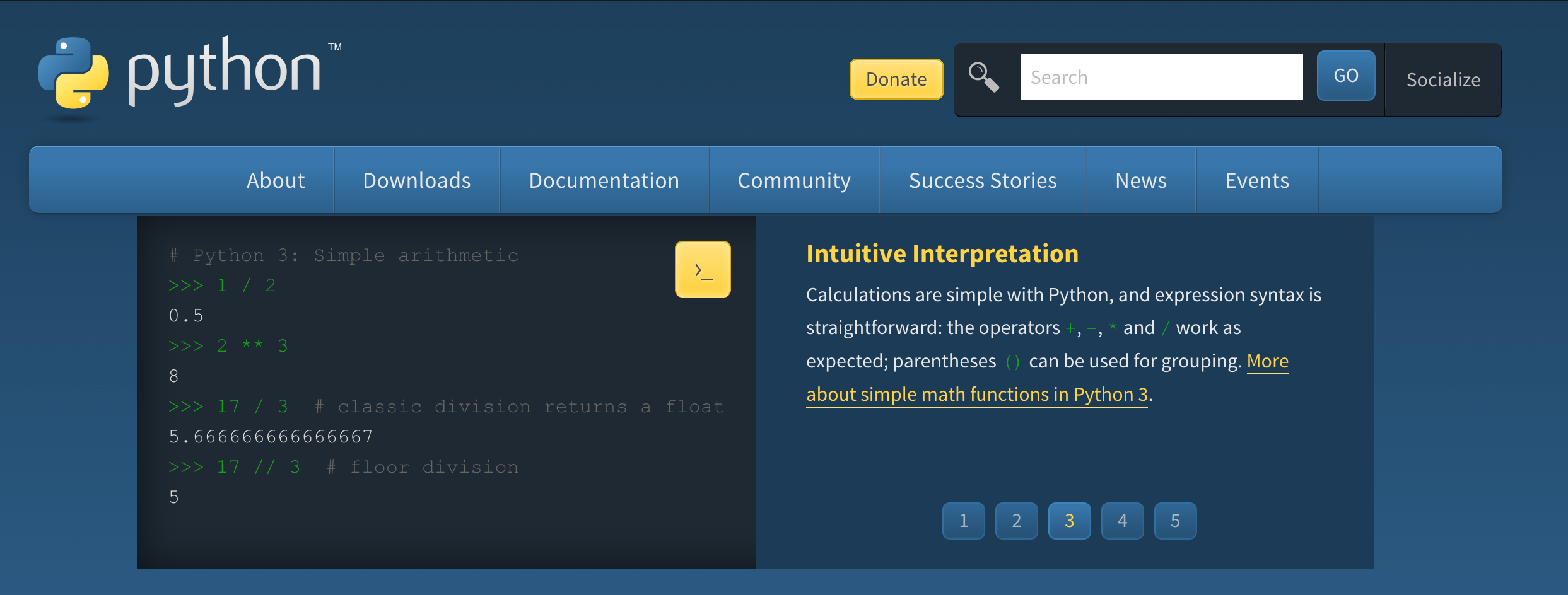Click the GO search button

(1346, 76)
